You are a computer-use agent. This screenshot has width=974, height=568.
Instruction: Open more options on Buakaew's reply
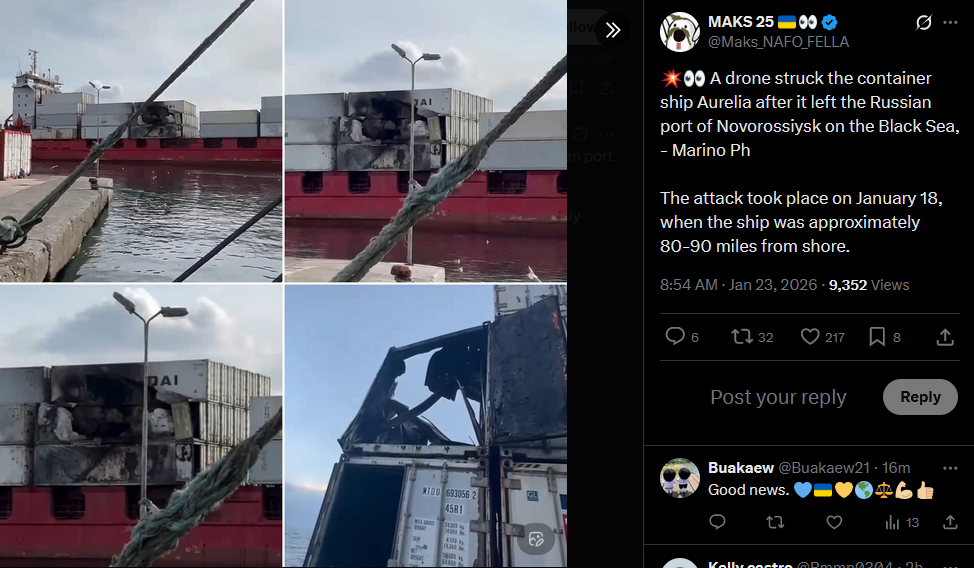(950, 468)
